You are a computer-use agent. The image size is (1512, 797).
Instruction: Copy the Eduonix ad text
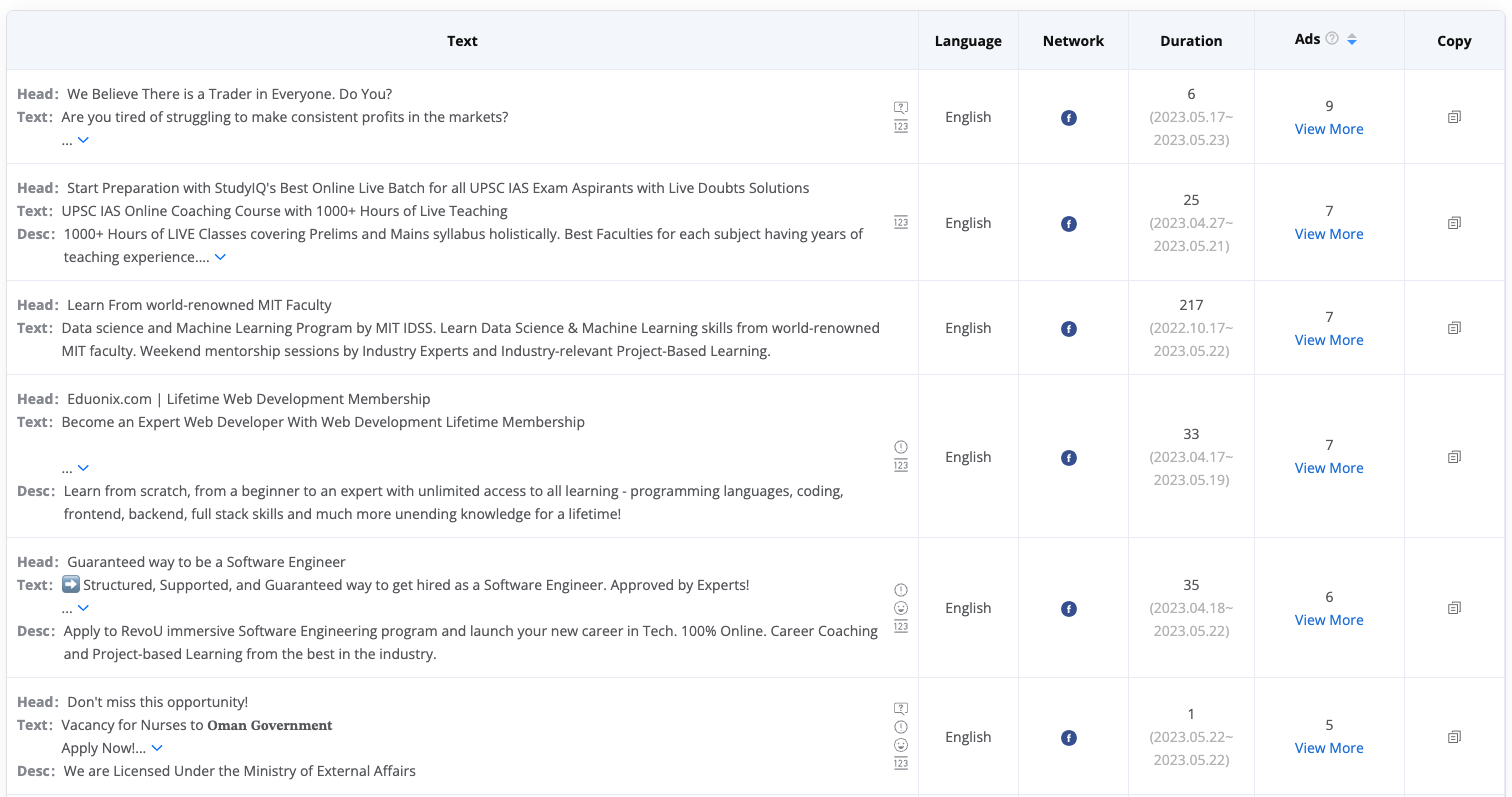coord(1454,457)
